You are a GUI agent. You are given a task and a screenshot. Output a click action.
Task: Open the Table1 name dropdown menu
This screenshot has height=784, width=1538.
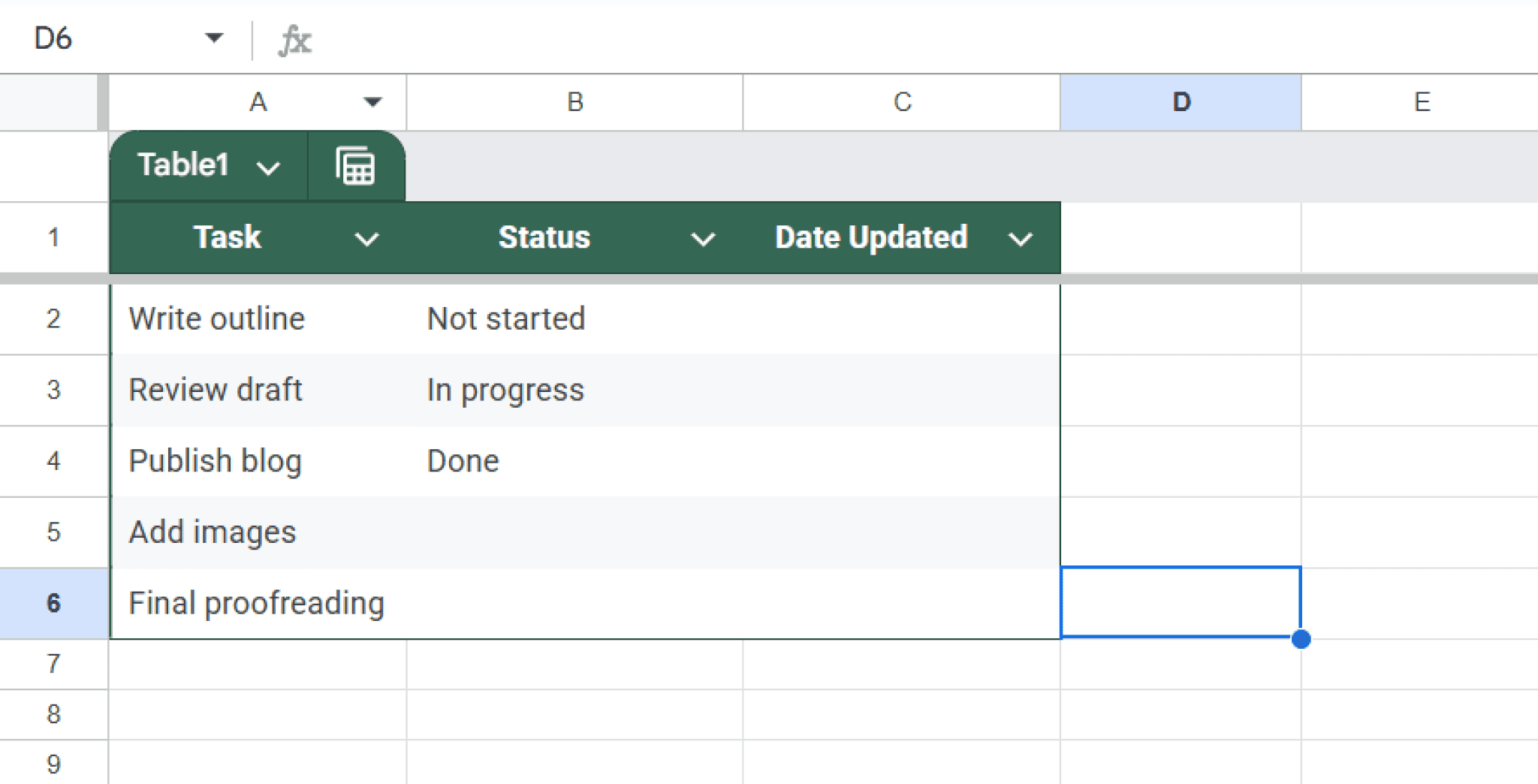pyautogui.click(x=268, y=167)
